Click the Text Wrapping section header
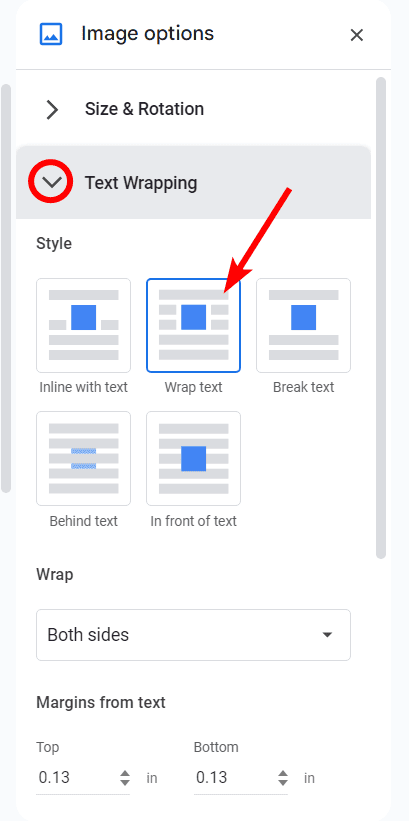The width and height of the screenshot is (409, 821). [193, 183]
